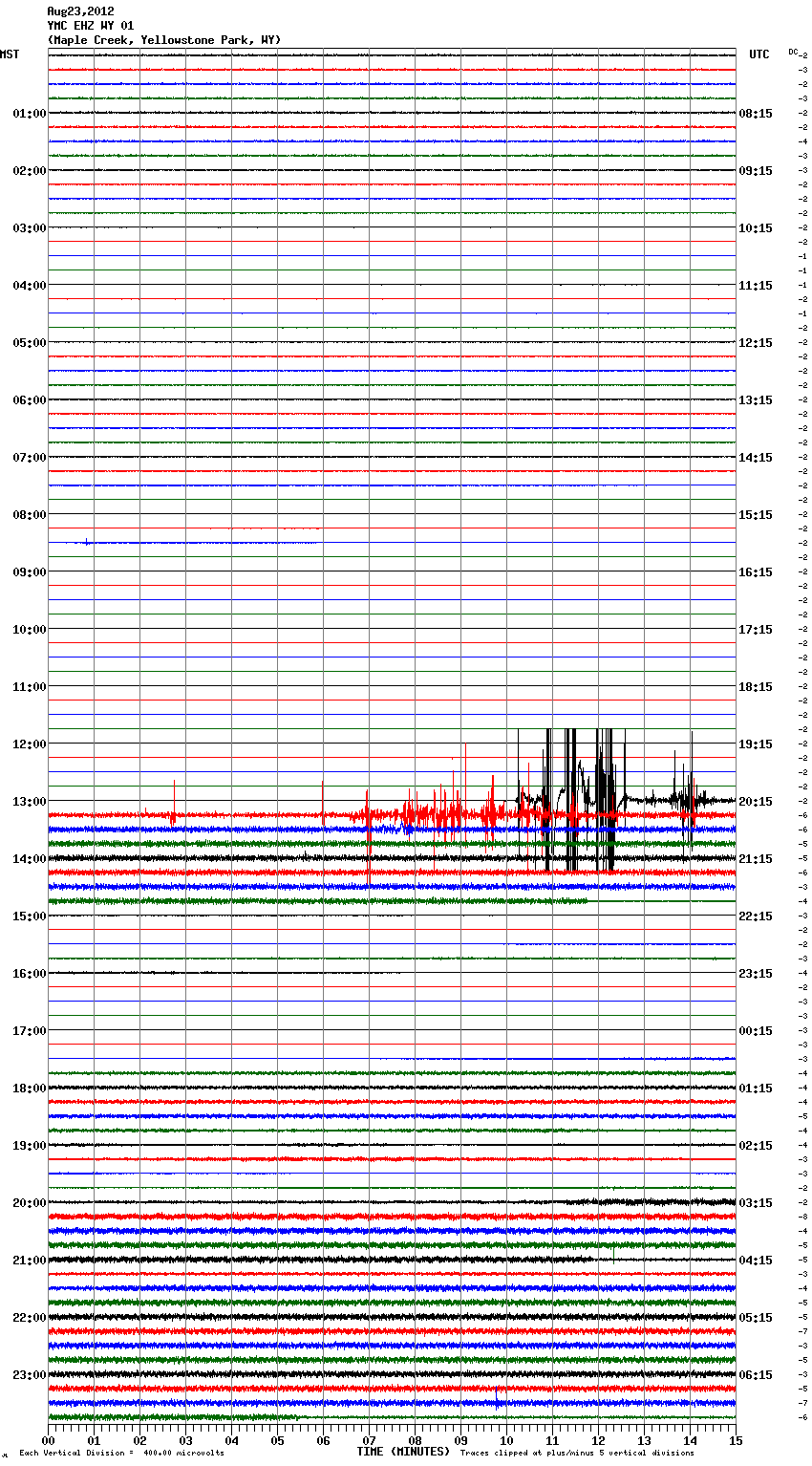Image resolution: width=812 pixels, height=1466 pixels.
Task: Click minute tick label "12" on time axis
Action: [598, 1440]
